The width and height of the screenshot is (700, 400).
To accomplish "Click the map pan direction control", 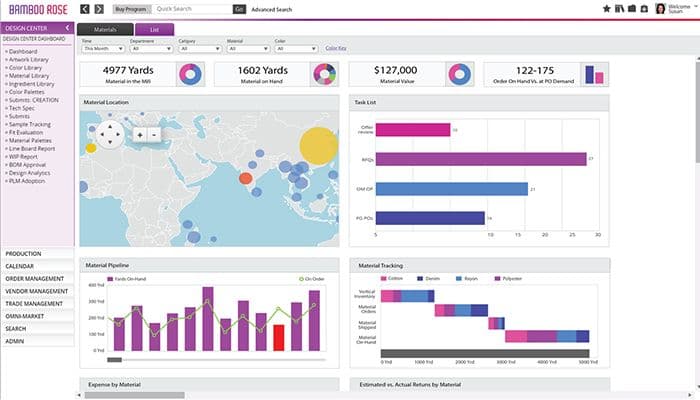I will 111,134.
